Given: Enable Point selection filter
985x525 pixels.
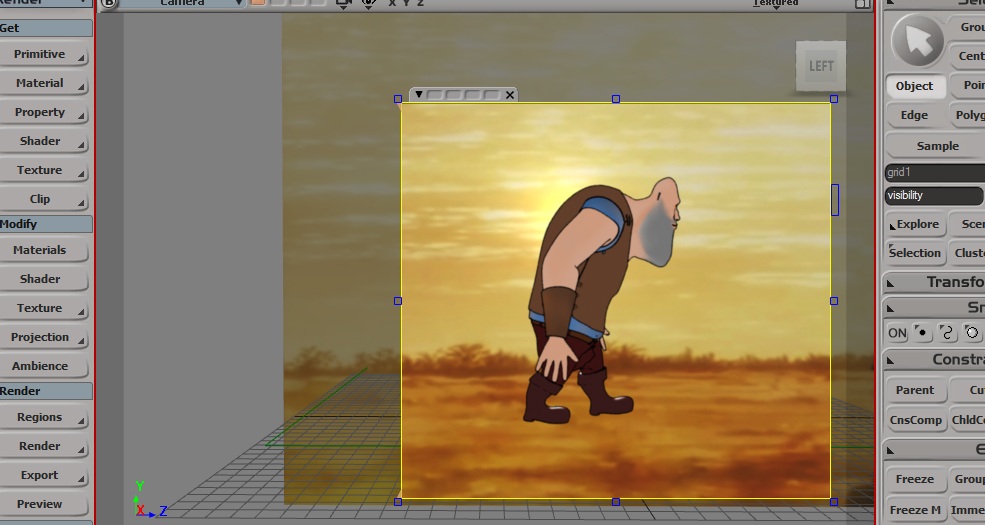Looking at the screenshot, I should tap(968, 85).
